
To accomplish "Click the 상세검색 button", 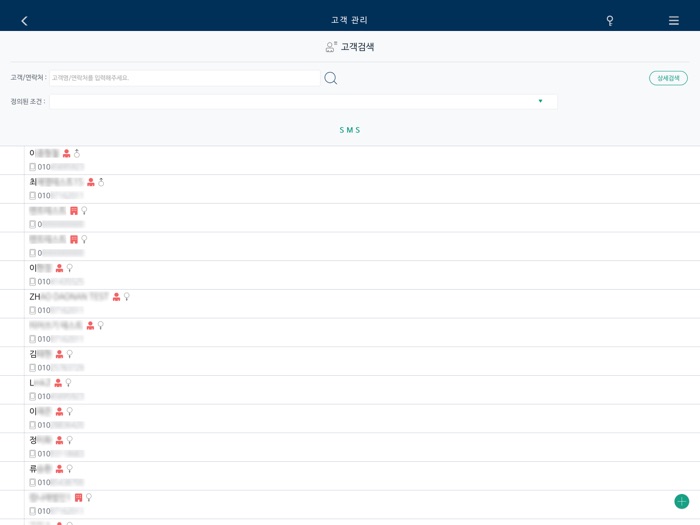I will coord(668,78).
